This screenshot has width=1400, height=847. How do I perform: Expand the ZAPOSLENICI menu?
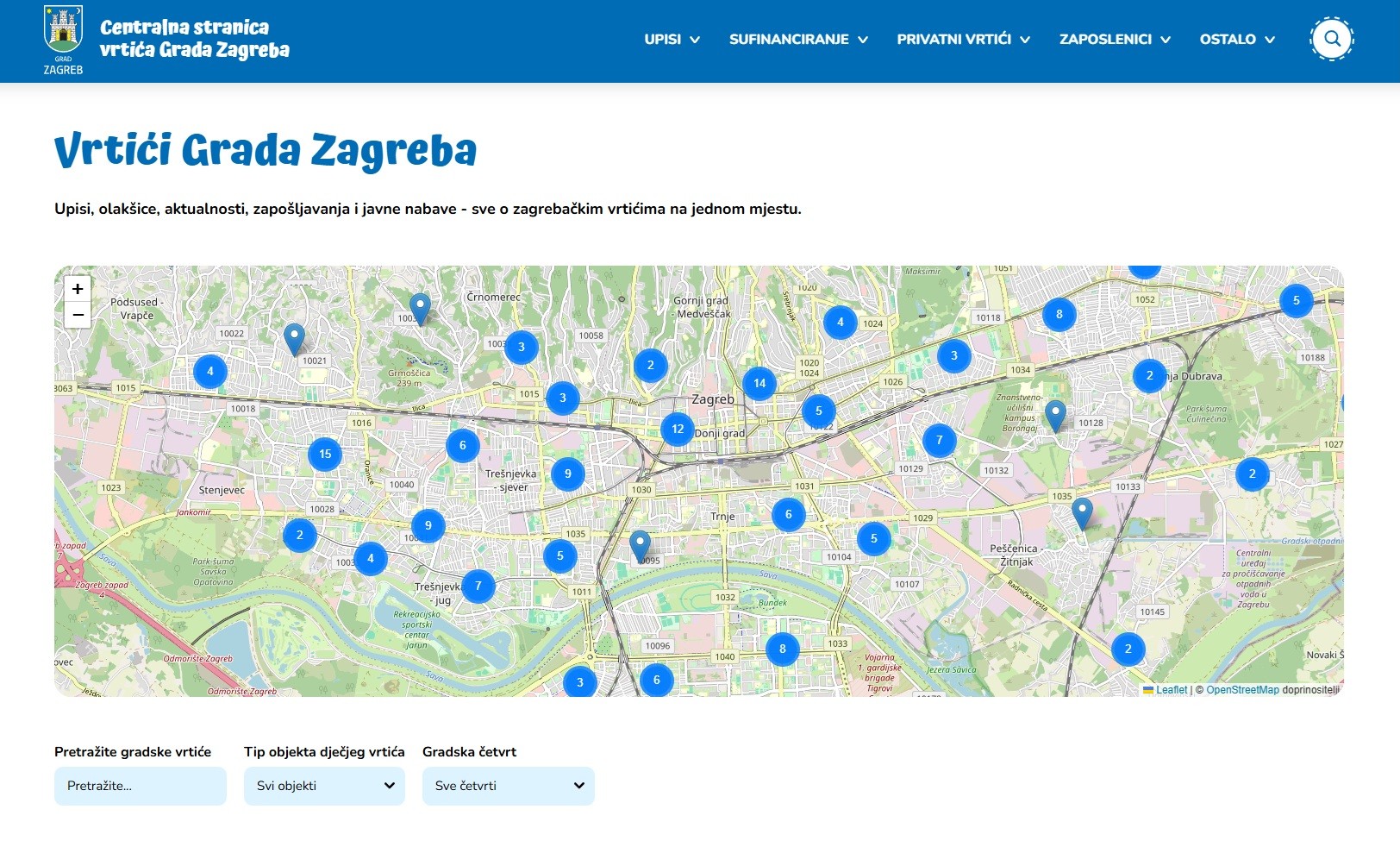click(x=1115, y=39)
